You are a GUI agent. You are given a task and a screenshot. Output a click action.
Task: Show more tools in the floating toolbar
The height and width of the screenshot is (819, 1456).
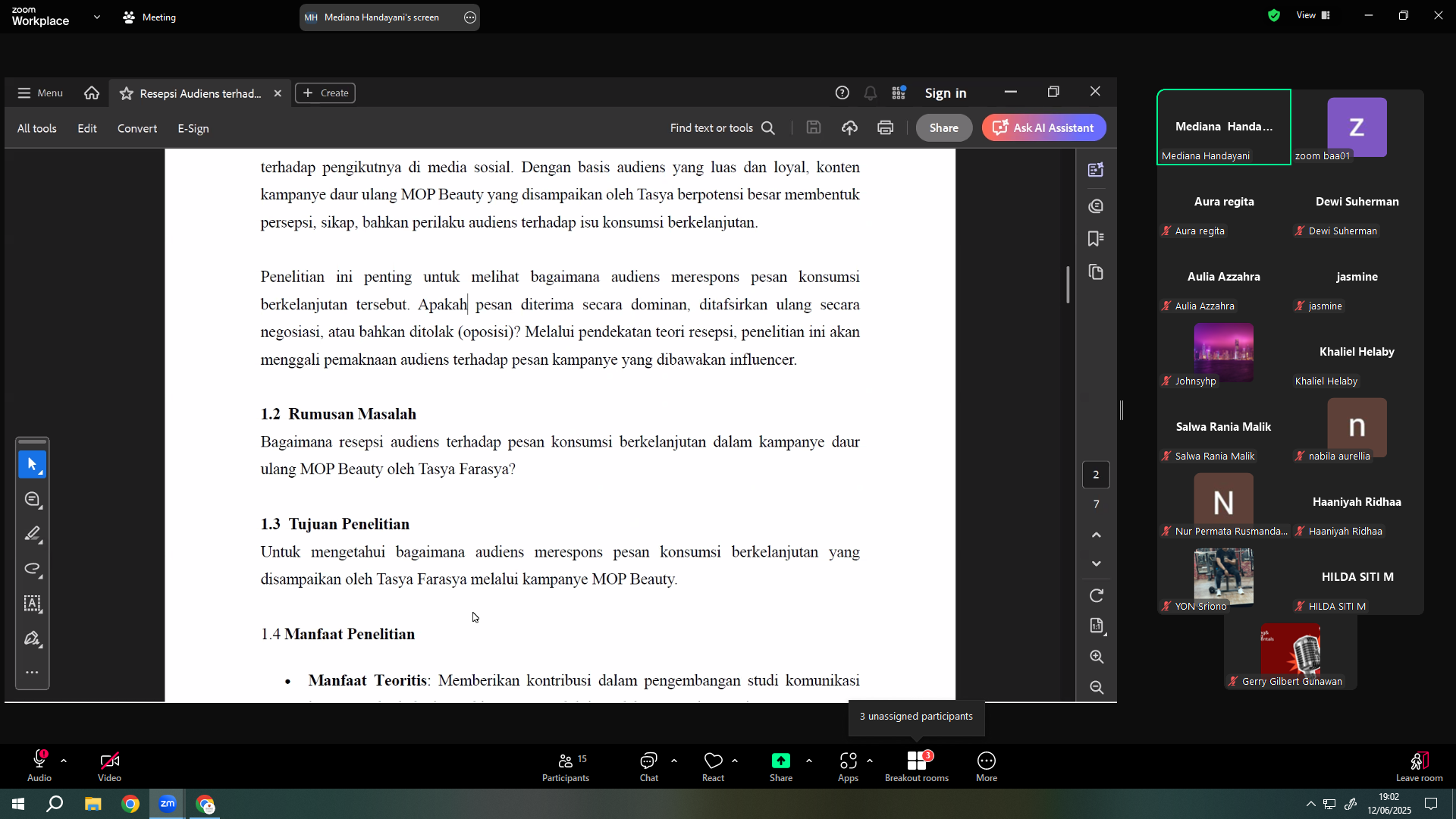click(32, 673)
